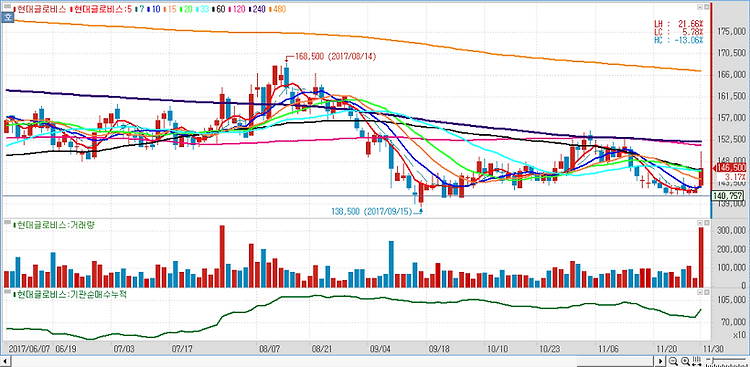Select the 240-day moving average legend

pyautogui.click(x=257, y=9)
